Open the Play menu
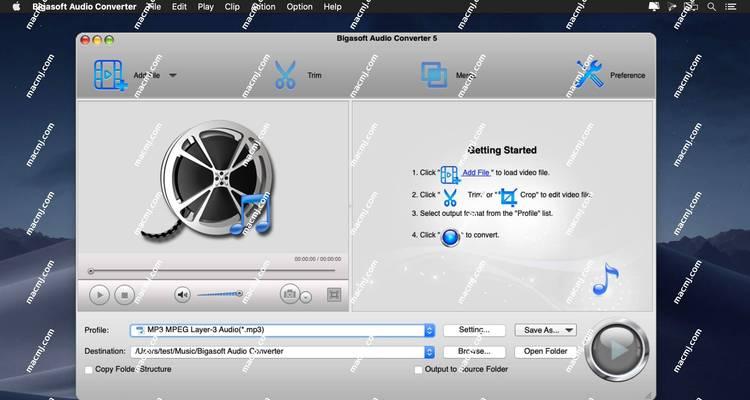 tap(206, 7)
